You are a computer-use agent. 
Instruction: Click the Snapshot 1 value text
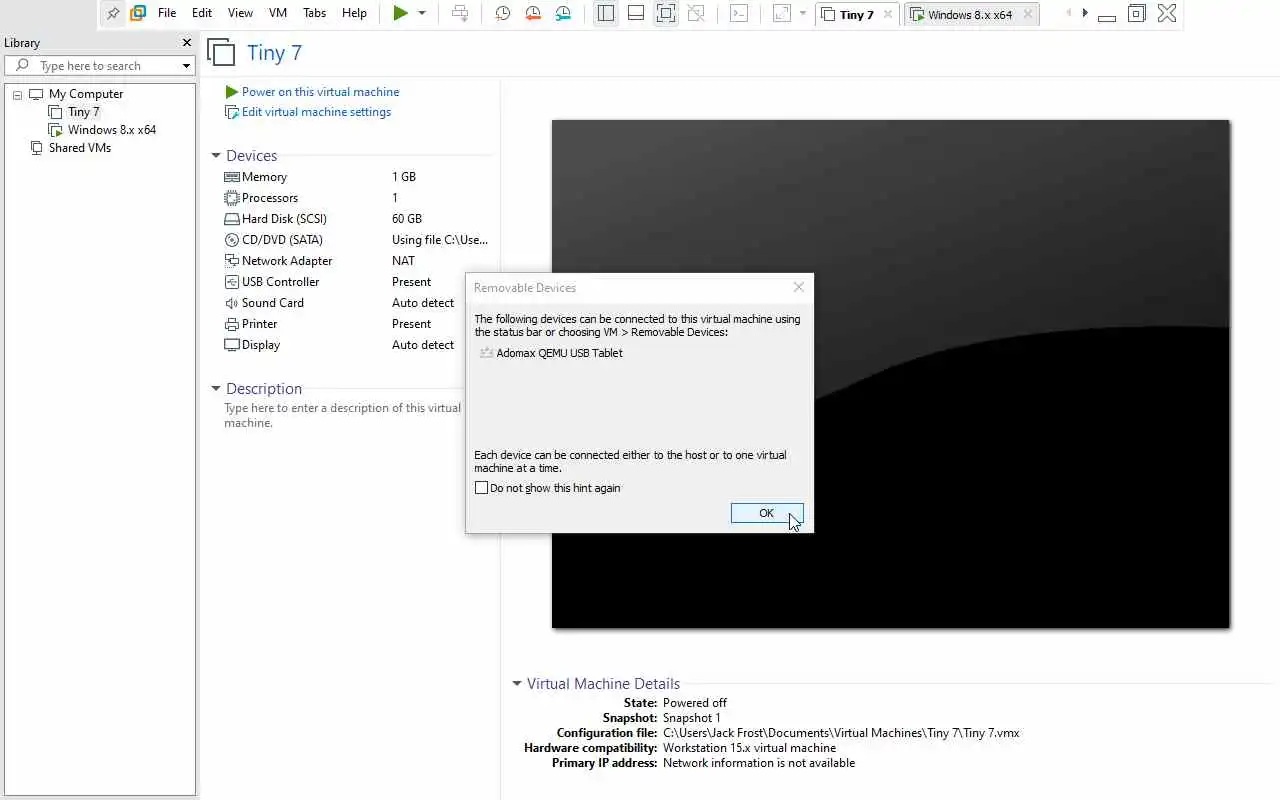point(692,718)
